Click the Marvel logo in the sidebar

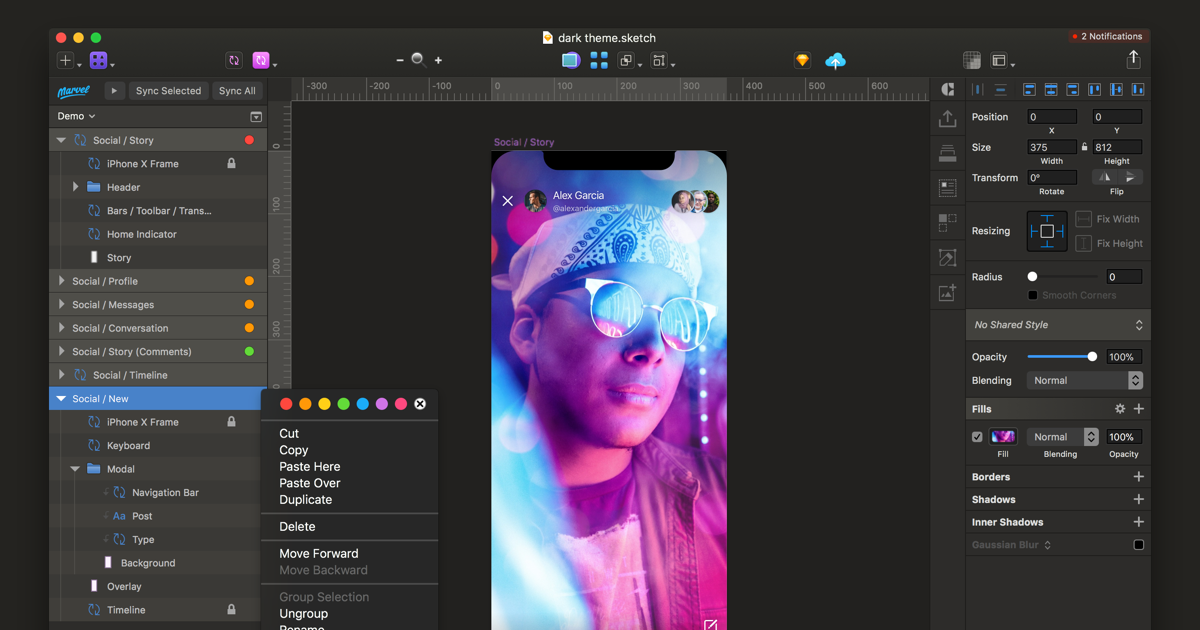(x=73, y=91)
